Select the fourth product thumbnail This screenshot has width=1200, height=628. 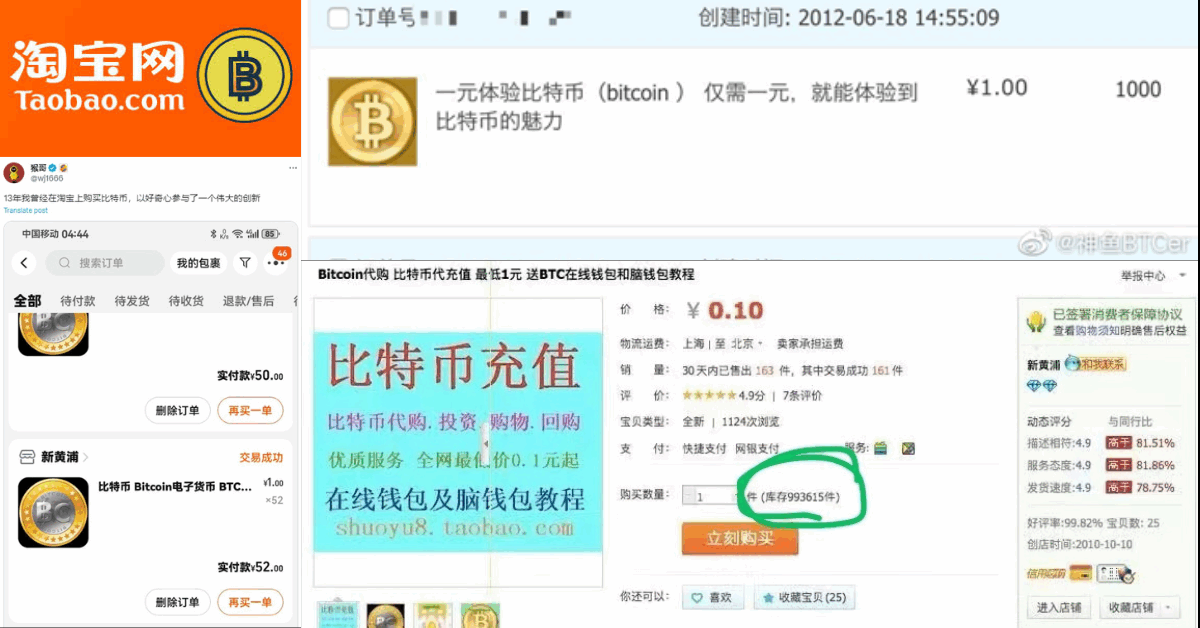[480, 615]
